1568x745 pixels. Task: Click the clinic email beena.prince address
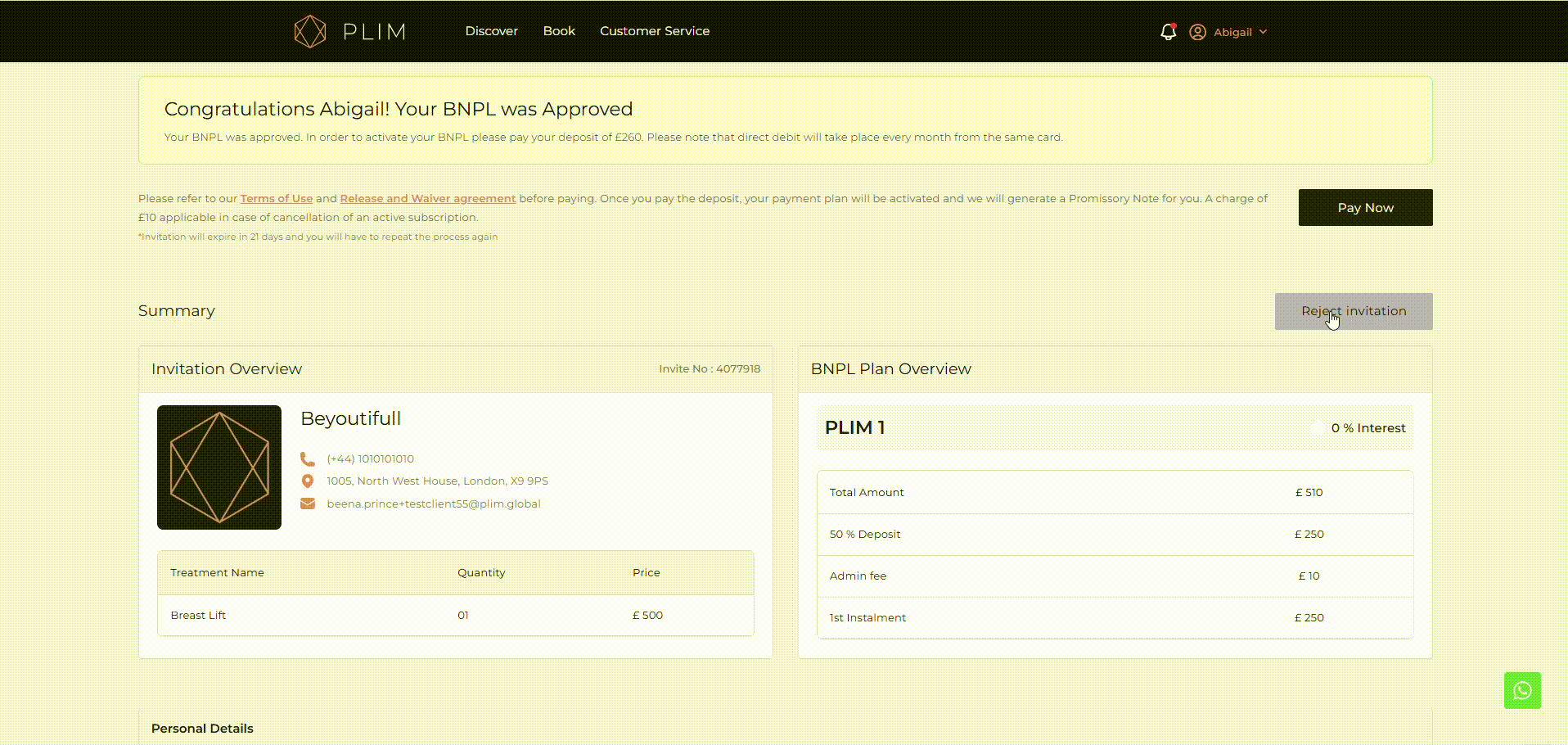pyautogui.click(x=434, y=503)
